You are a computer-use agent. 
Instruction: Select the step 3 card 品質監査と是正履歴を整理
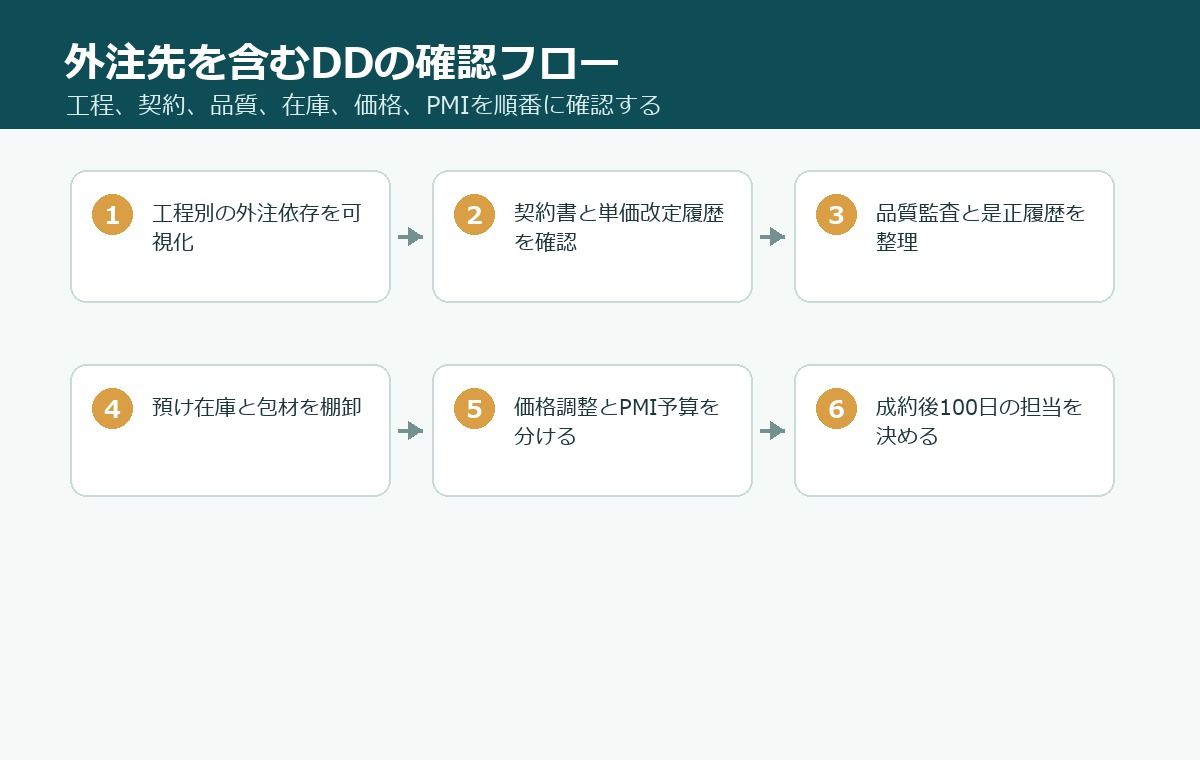954,236
